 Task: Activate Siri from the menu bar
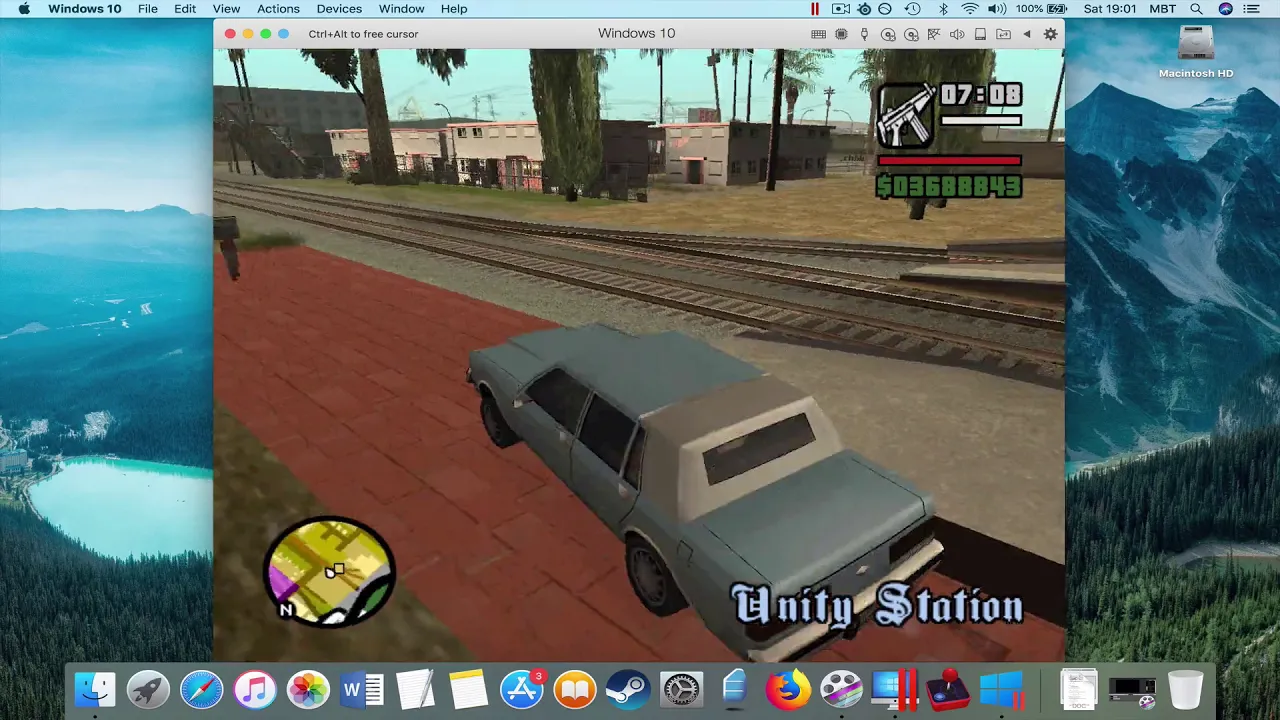[1227, 9]
